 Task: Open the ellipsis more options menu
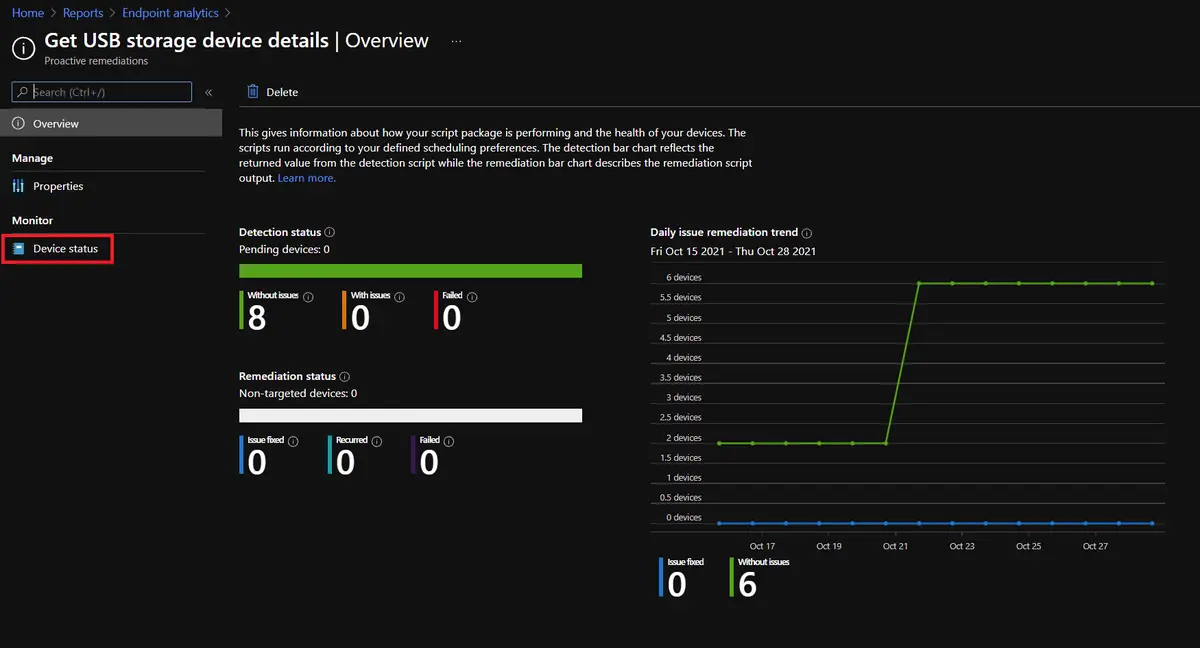click(456, 41)
